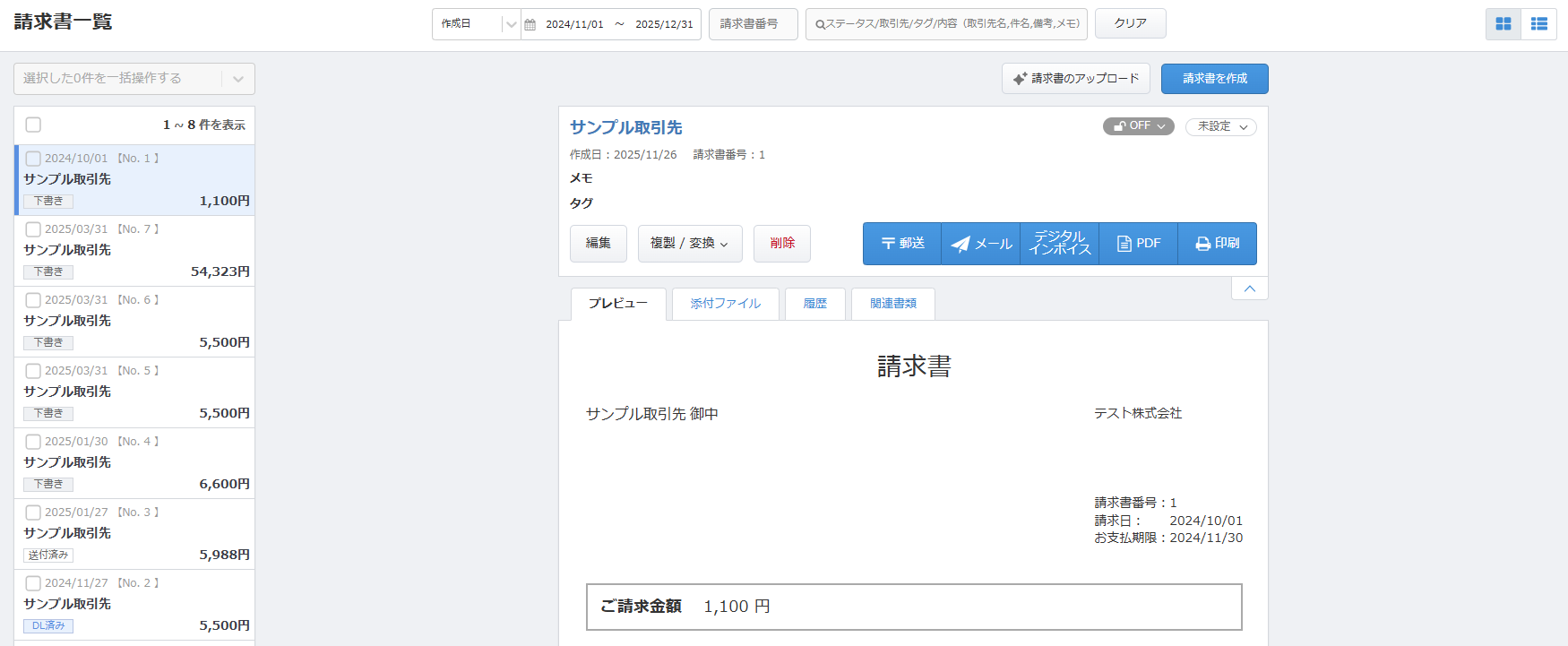1568x646 pixels.
Task: Open the 未設定 status dropdown
Action: point(1221,126)
